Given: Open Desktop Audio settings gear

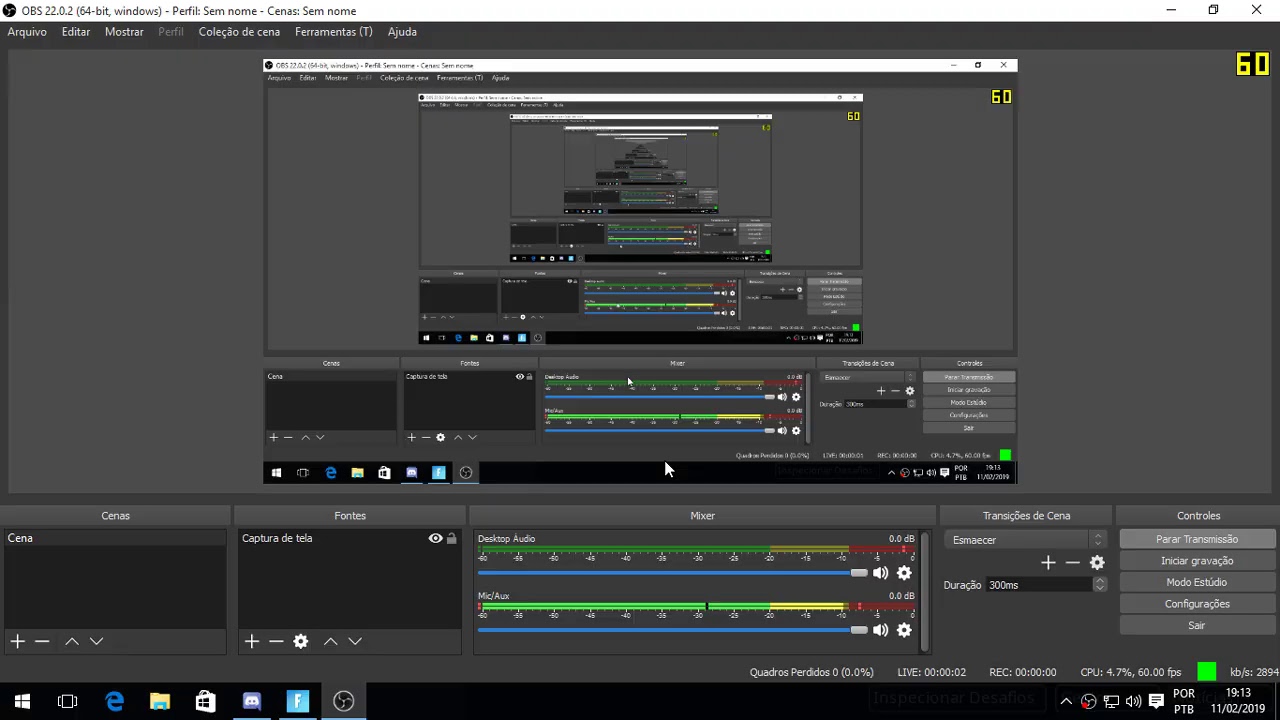Looking at the screenshot, I should point(904,573).
